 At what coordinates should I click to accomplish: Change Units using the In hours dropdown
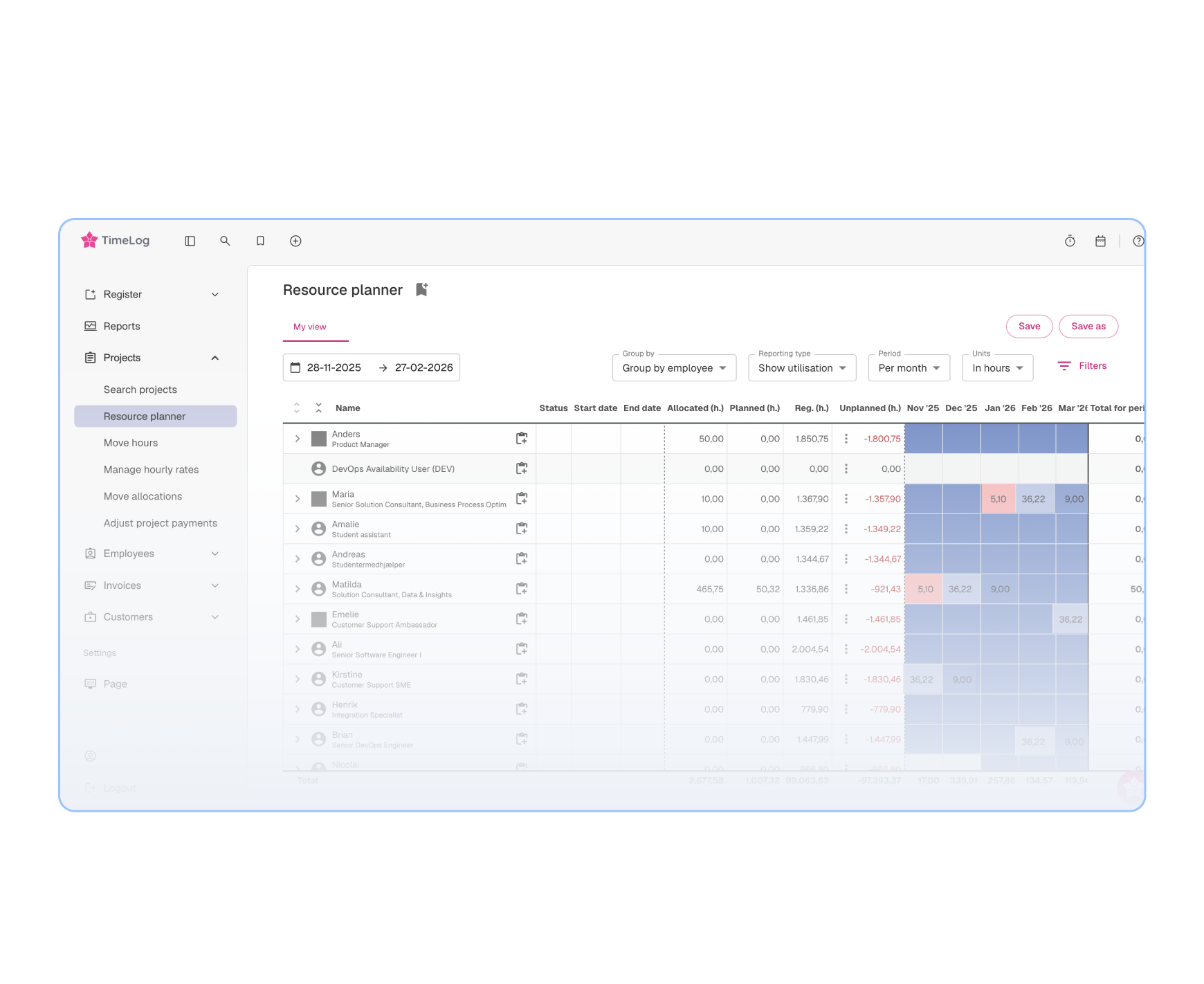click(997, 367)
